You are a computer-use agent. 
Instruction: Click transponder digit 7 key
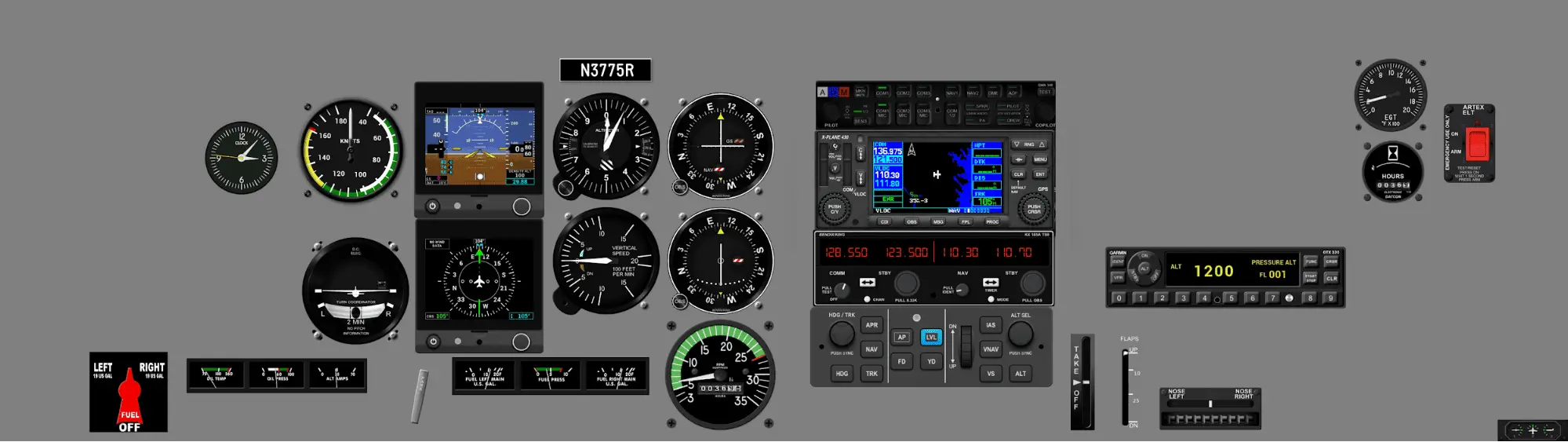coord(1272,298)
